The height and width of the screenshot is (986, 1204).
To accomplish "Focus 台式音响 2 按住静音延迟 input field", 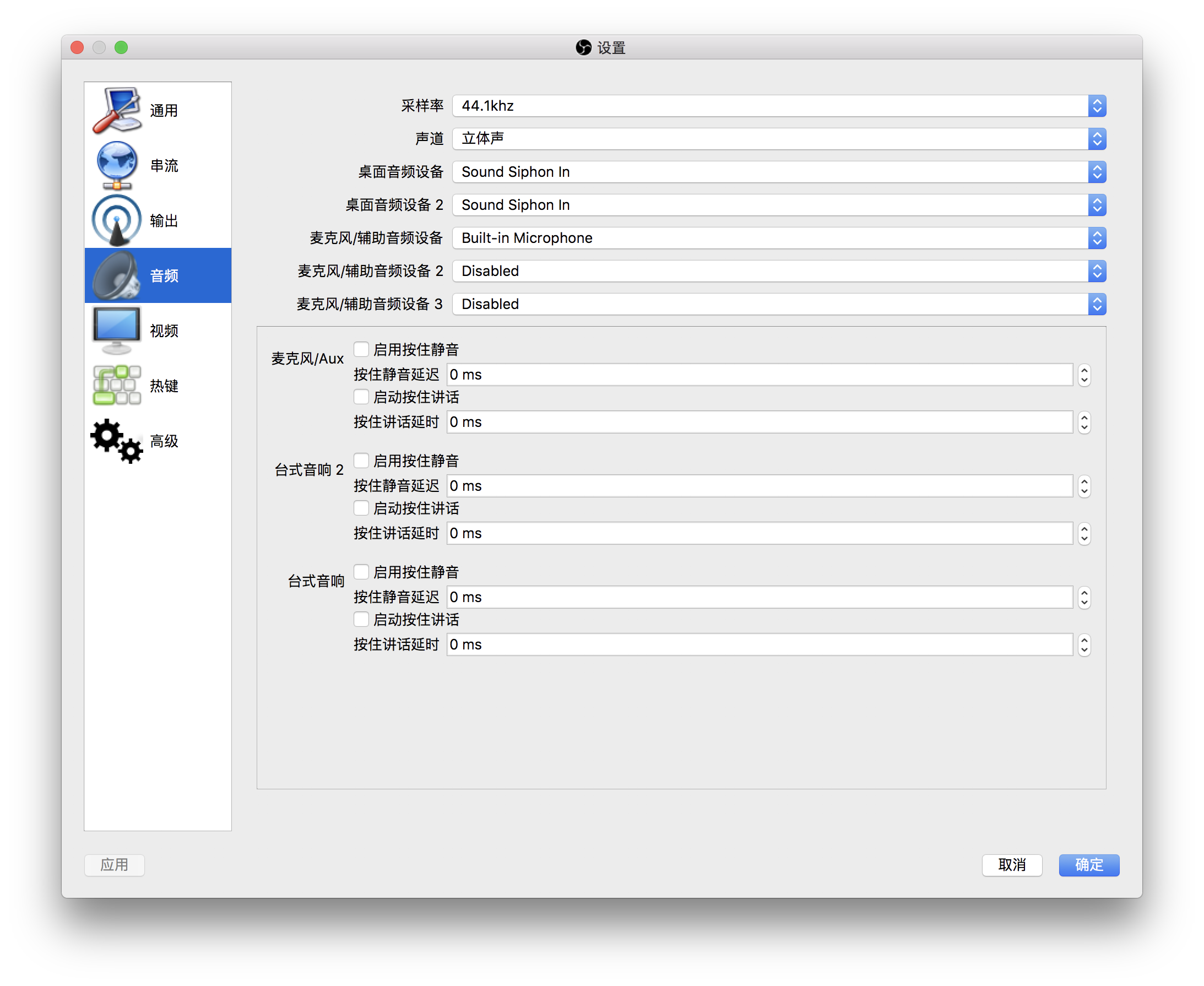I will pyautogui.click(x=760, y=486).
